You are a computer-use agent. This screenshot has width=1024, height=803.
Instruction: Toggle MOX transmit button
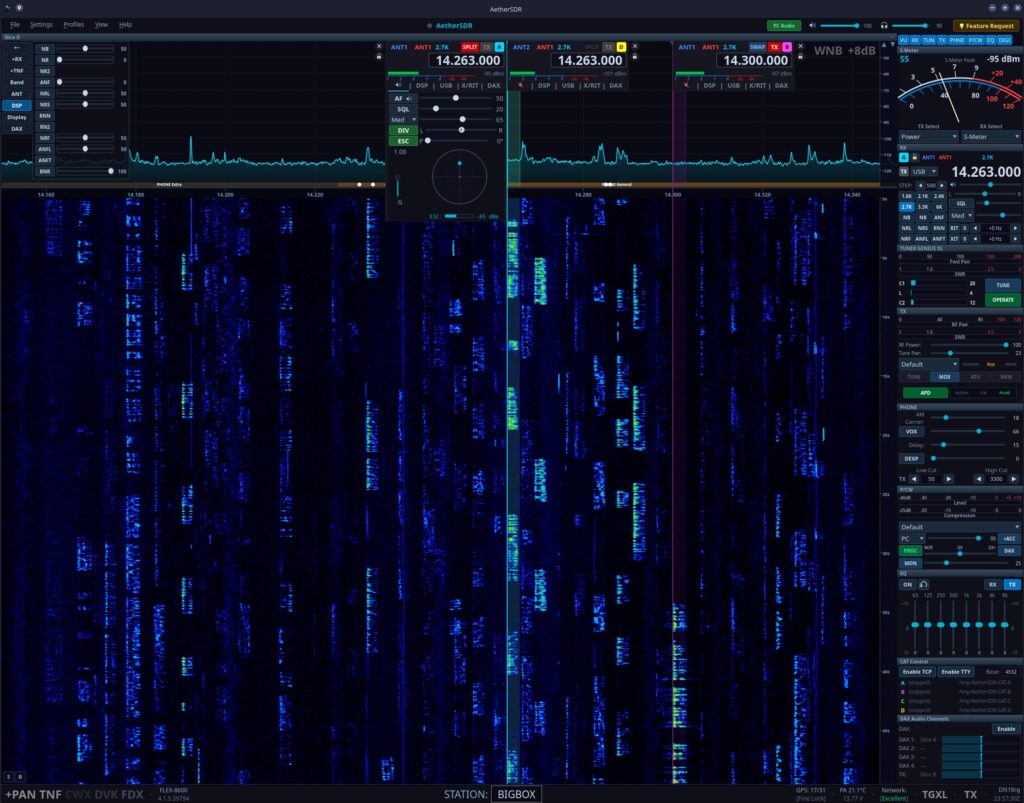pos(944,377)
